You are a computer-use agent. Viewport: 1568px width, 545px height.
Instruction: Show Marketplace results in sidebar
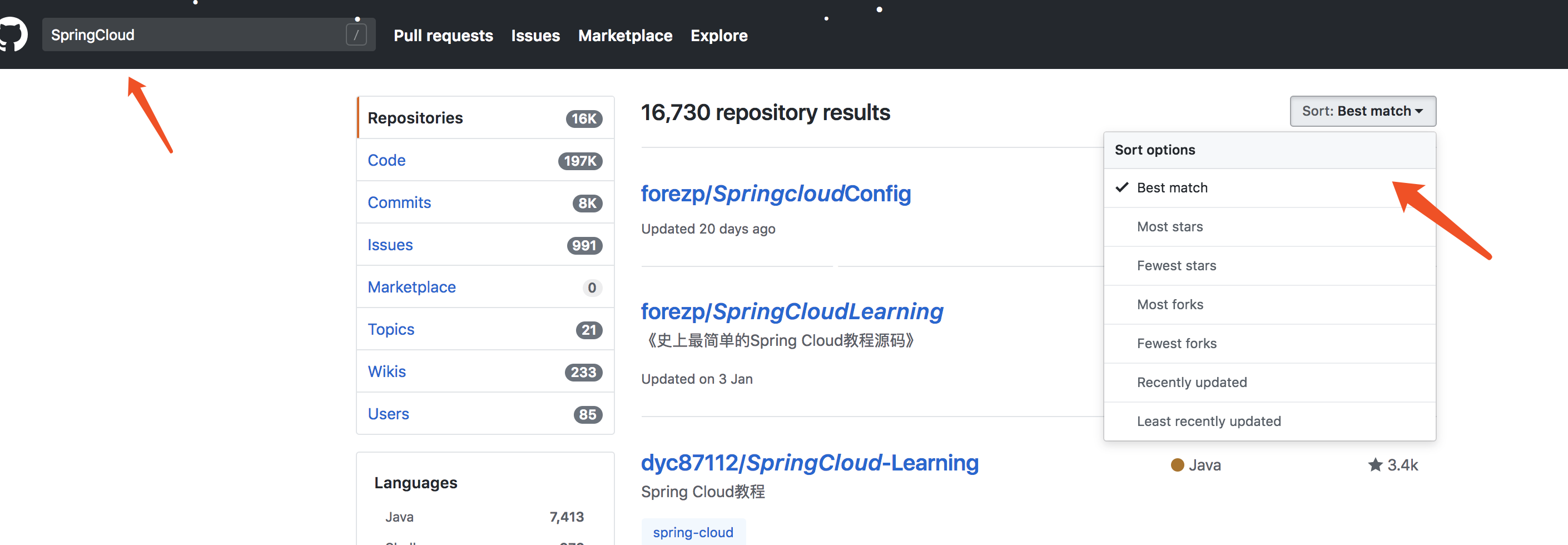(485, 287)
